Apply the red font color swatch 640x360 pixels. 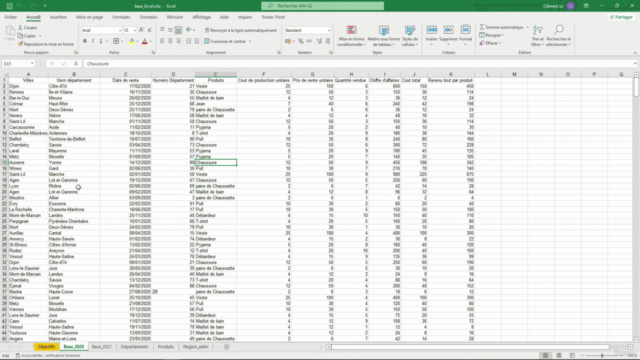click(x=144, y=41)
